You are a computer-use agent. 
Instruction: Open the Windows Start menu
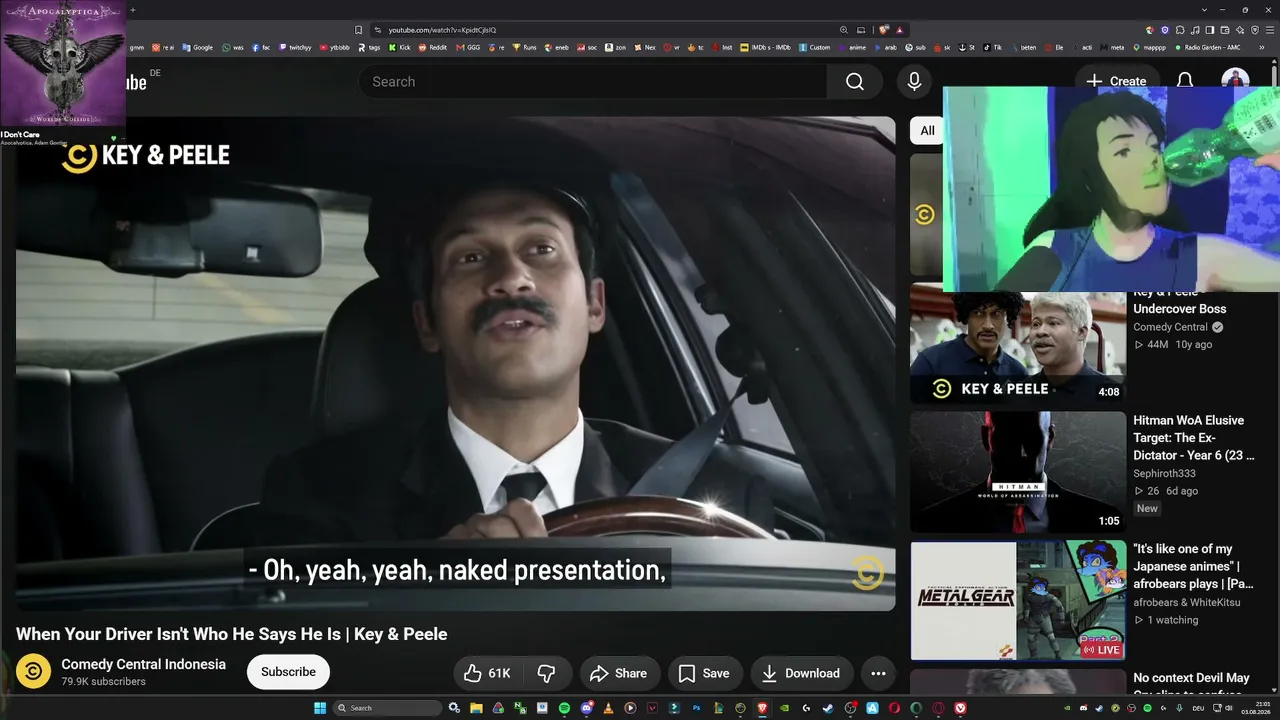(x=320, y=708)
